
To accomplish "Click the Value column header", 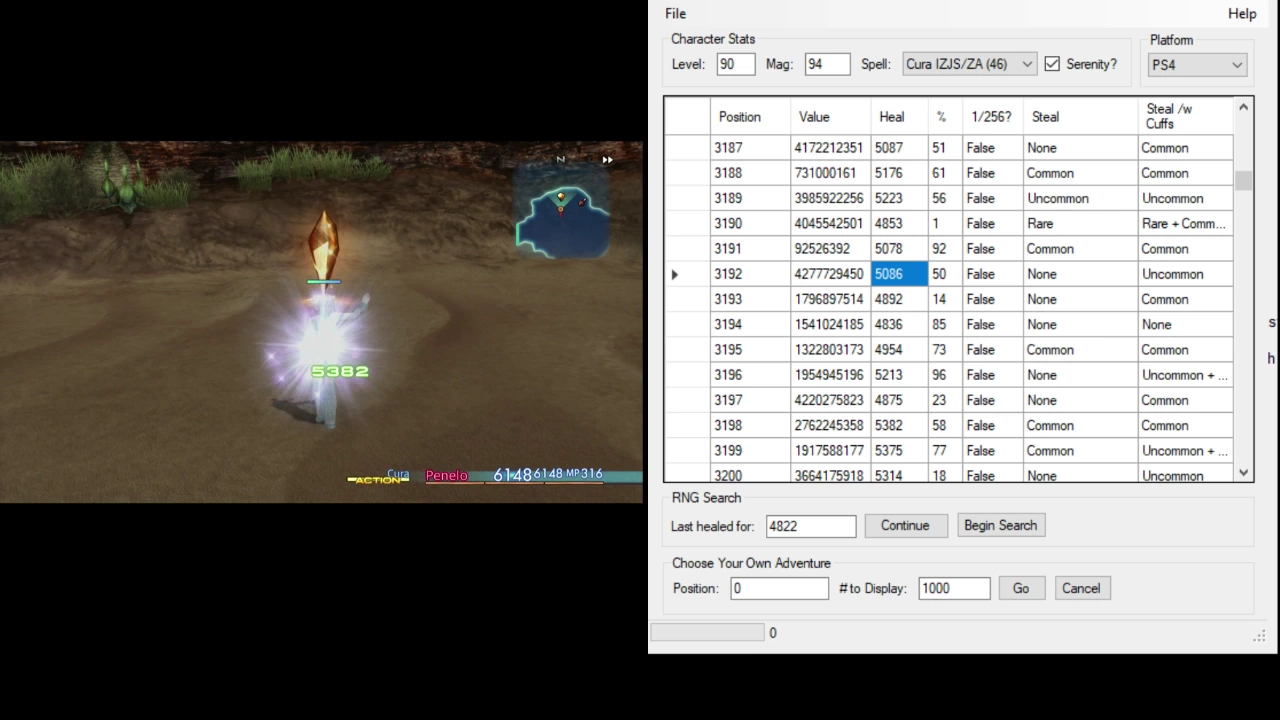I will [830, 116].
